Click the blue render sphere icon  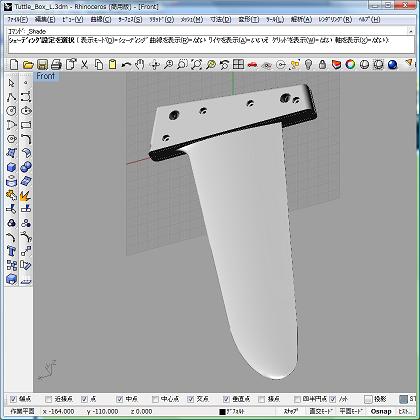393,64
